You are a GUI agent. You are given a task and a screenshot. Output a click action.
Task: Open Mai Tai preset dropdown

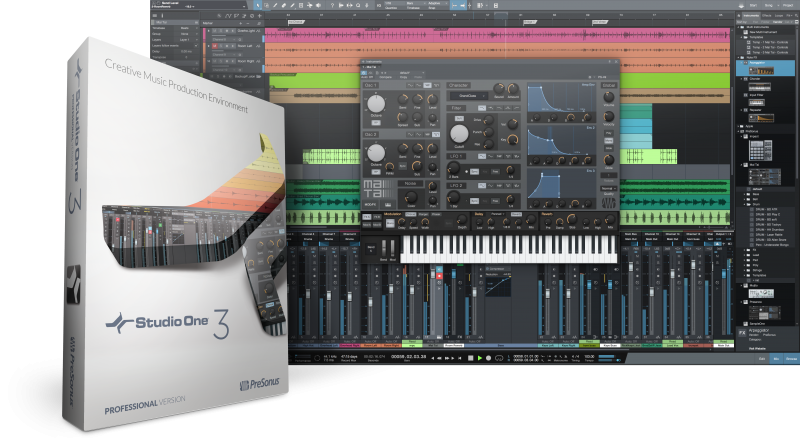(412, 73)
